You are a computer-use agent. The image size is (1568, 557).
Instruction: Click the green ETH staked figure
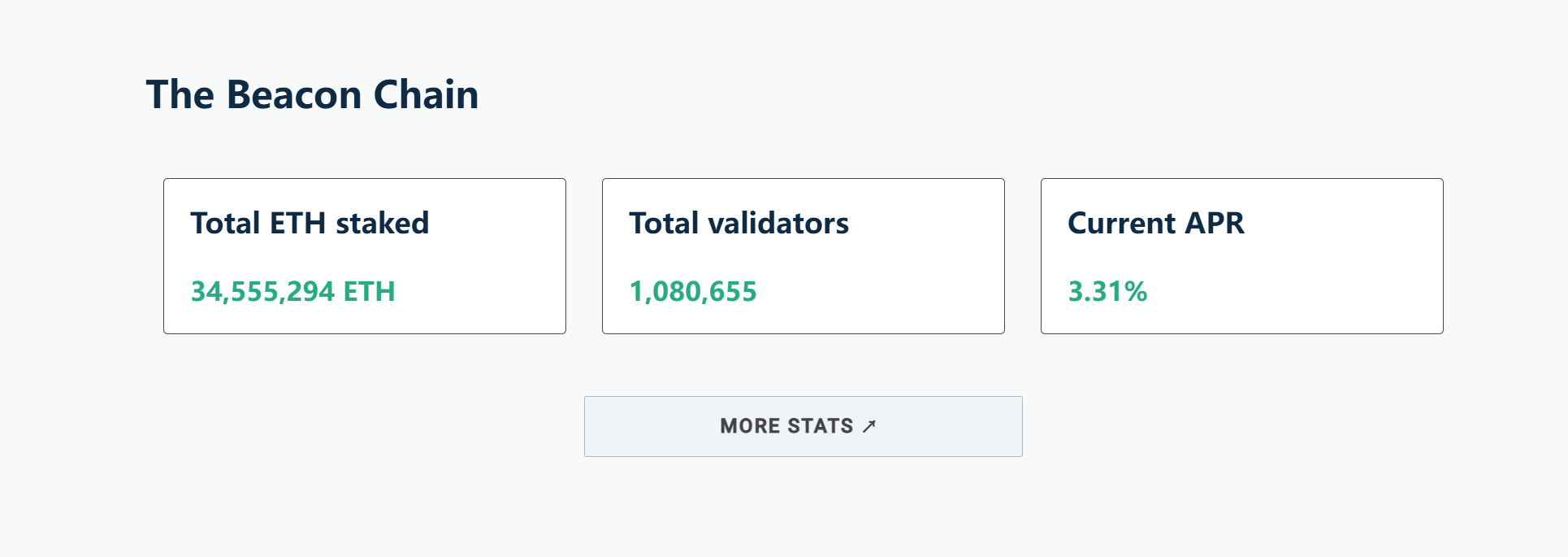293,291
